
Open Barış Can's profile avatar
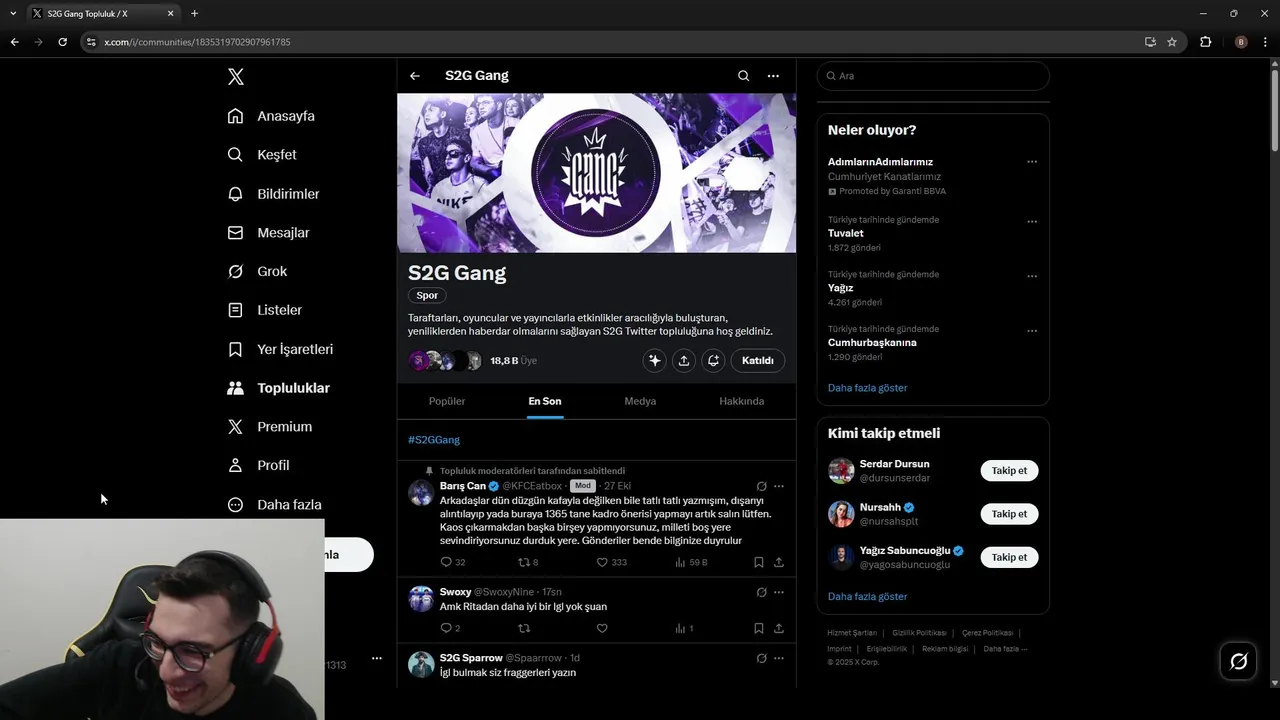click(x=421, y=492)
